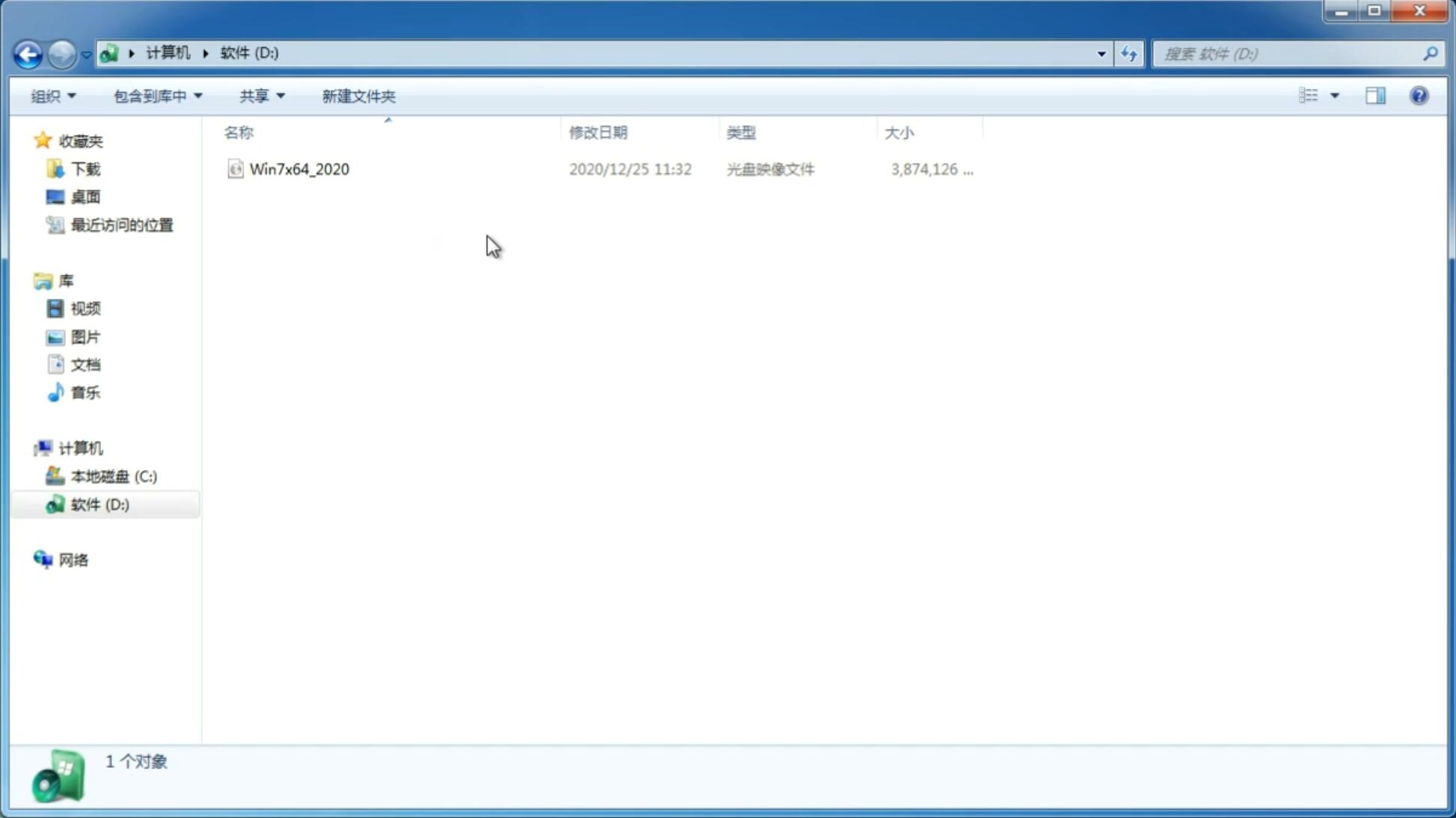This screenshot has height=818, width=1456.
Task: Click the 组织 (Organize) menu
Action: [x=52, y=94]
